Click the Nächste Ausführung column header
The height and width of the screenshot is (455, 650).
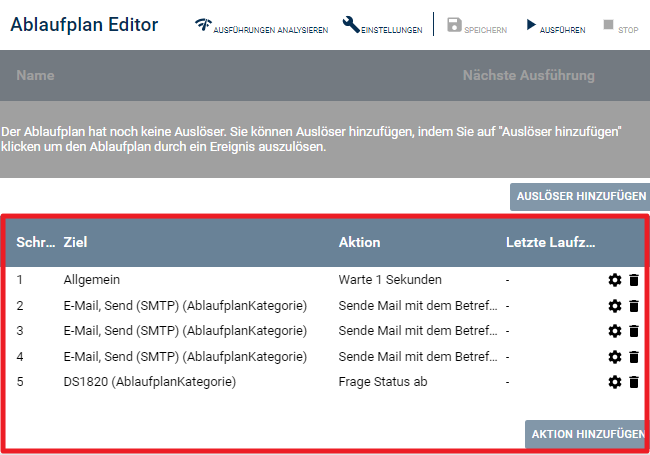pos(528,76)
